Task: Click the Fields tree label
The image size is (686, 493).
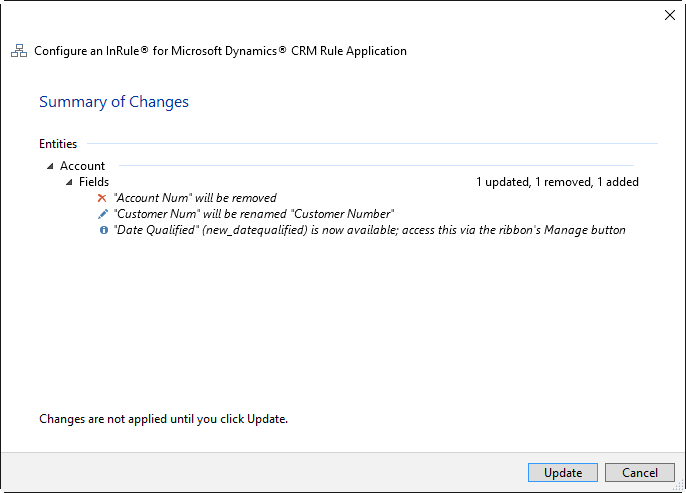Action: click(x=94, y=182)
